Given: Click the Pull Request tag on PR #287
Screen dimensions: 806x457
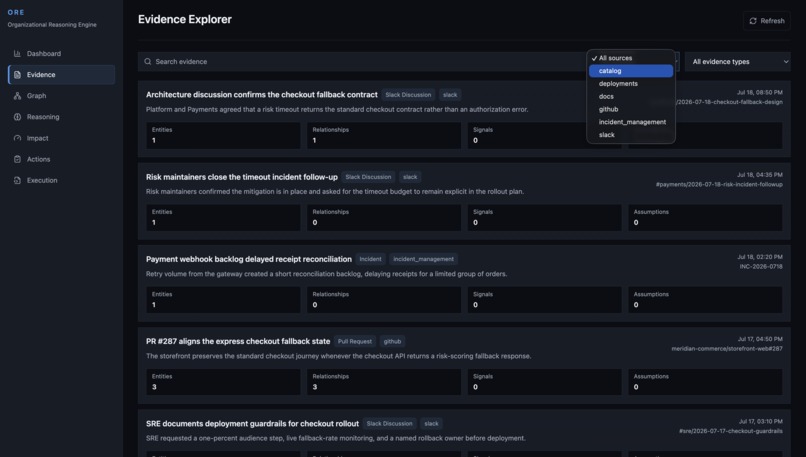Looking at the screenshot, I should tap(355, 341).
